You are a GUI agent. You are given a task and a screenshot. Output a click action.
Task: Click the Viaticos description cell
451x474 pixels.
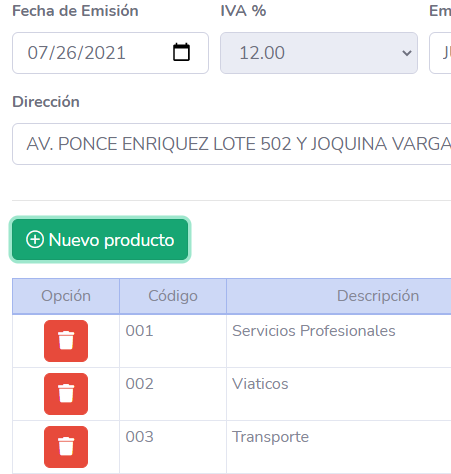(339, 394)
